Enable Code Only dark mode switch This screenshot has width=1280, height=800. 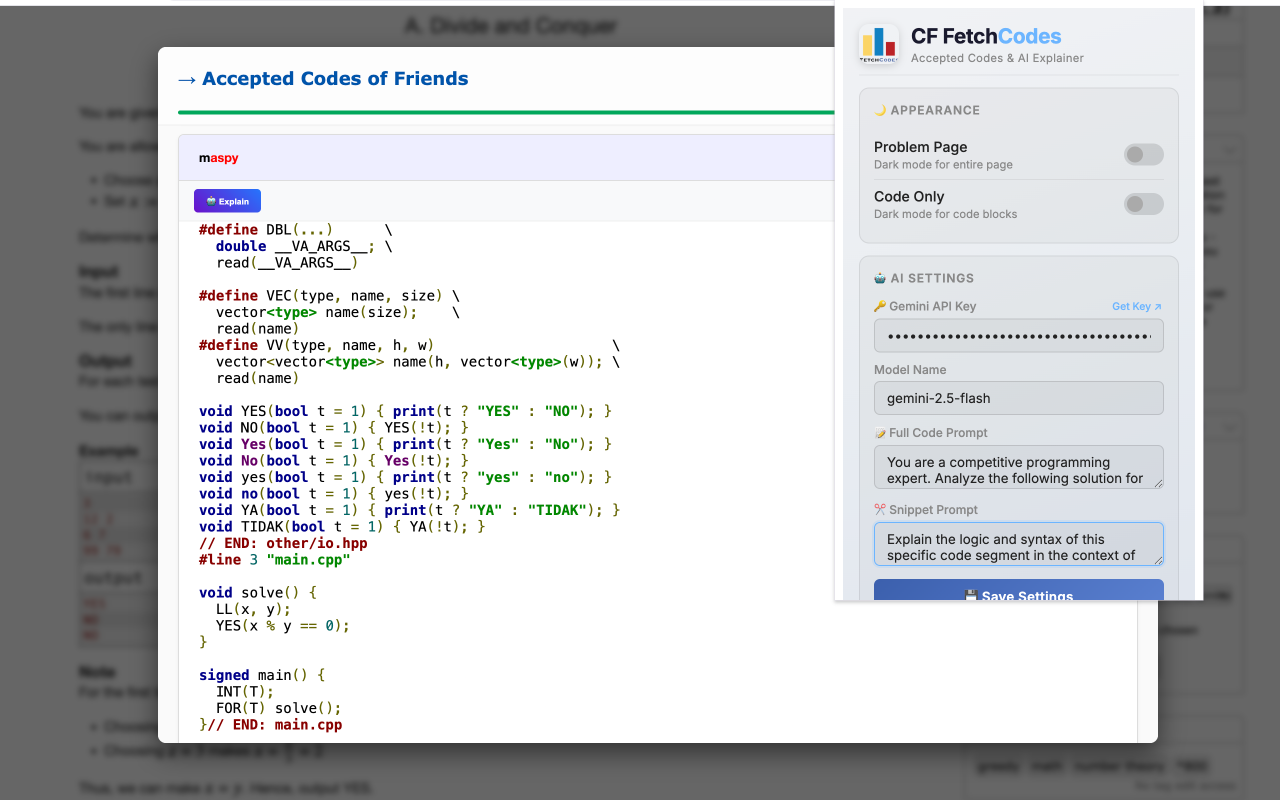click(x=1144, y=204)
